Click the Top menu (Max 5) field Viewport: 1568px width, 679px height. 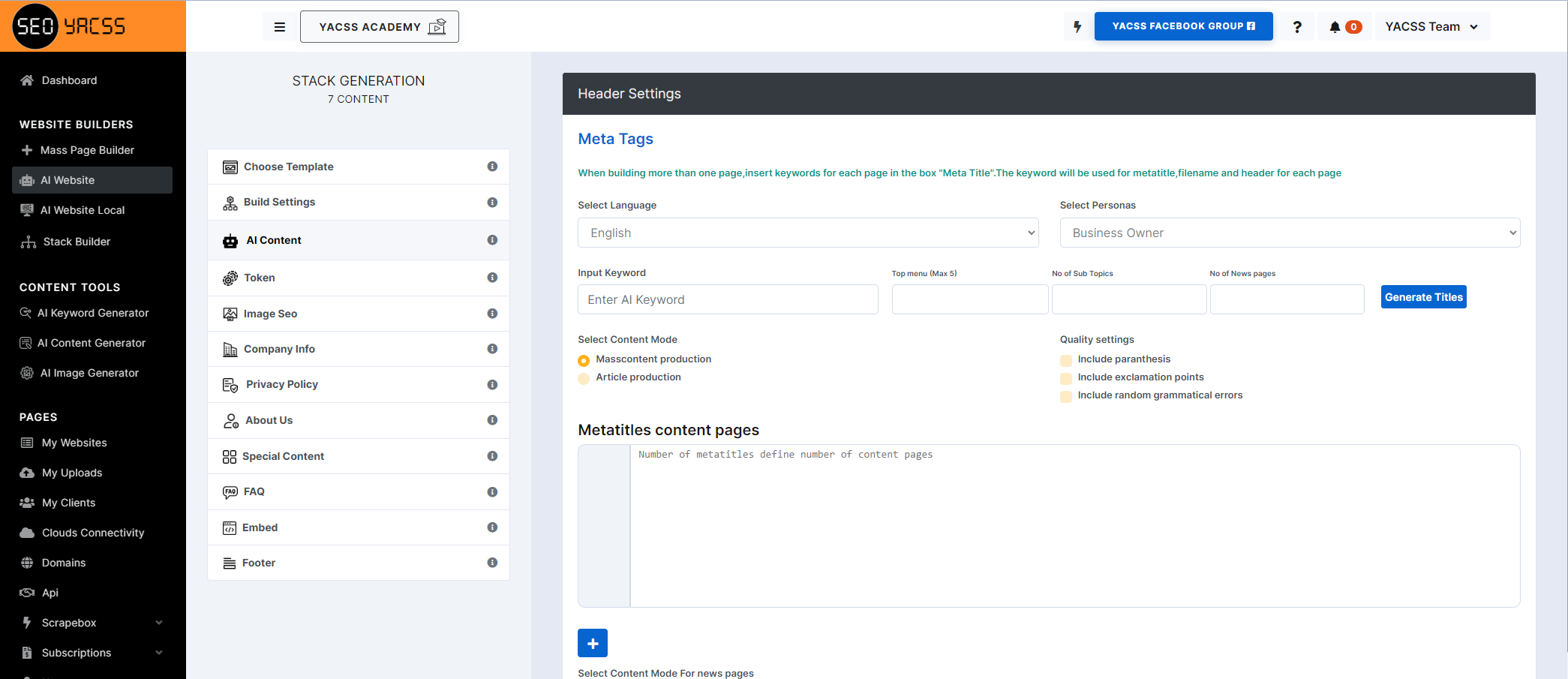coord(970,299)
